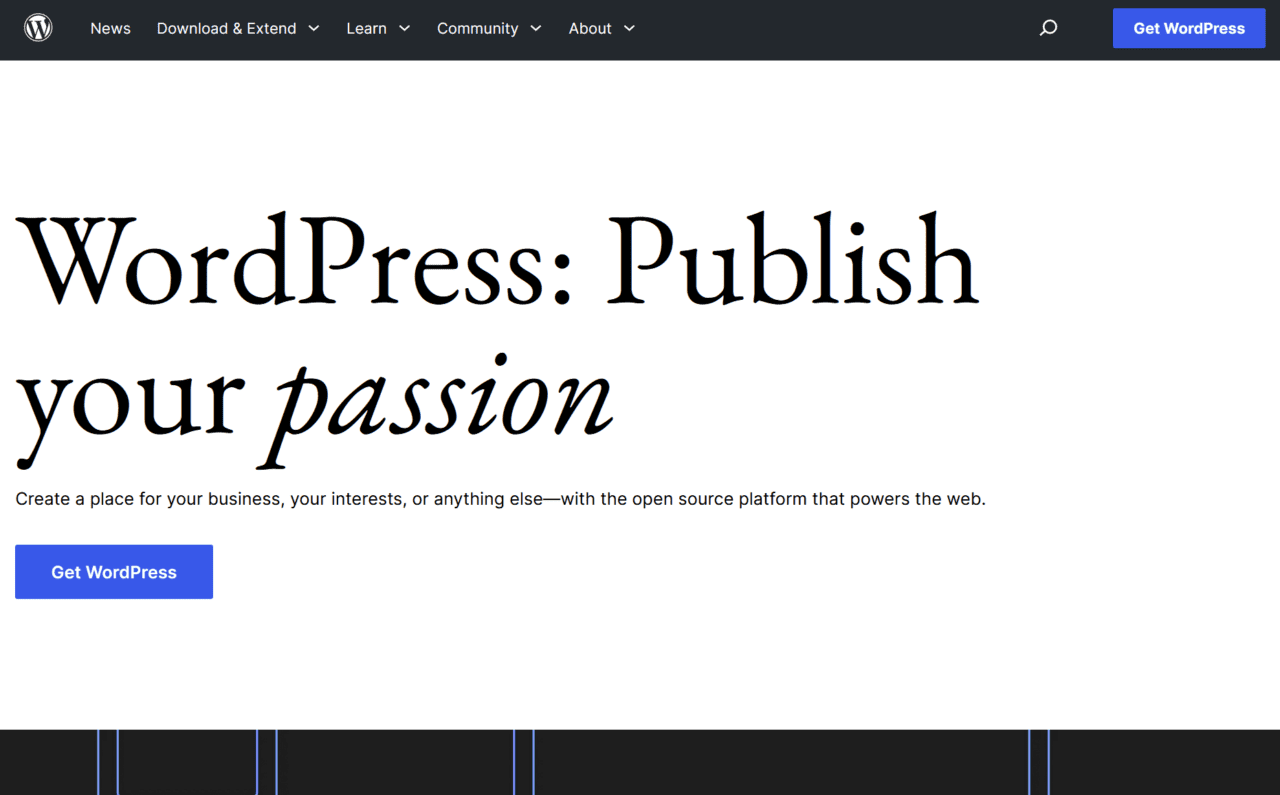Open the Learn section from the navbar
Viewport: 1280px width, 795px height.
pyautogui.click(x=366, y=28)
